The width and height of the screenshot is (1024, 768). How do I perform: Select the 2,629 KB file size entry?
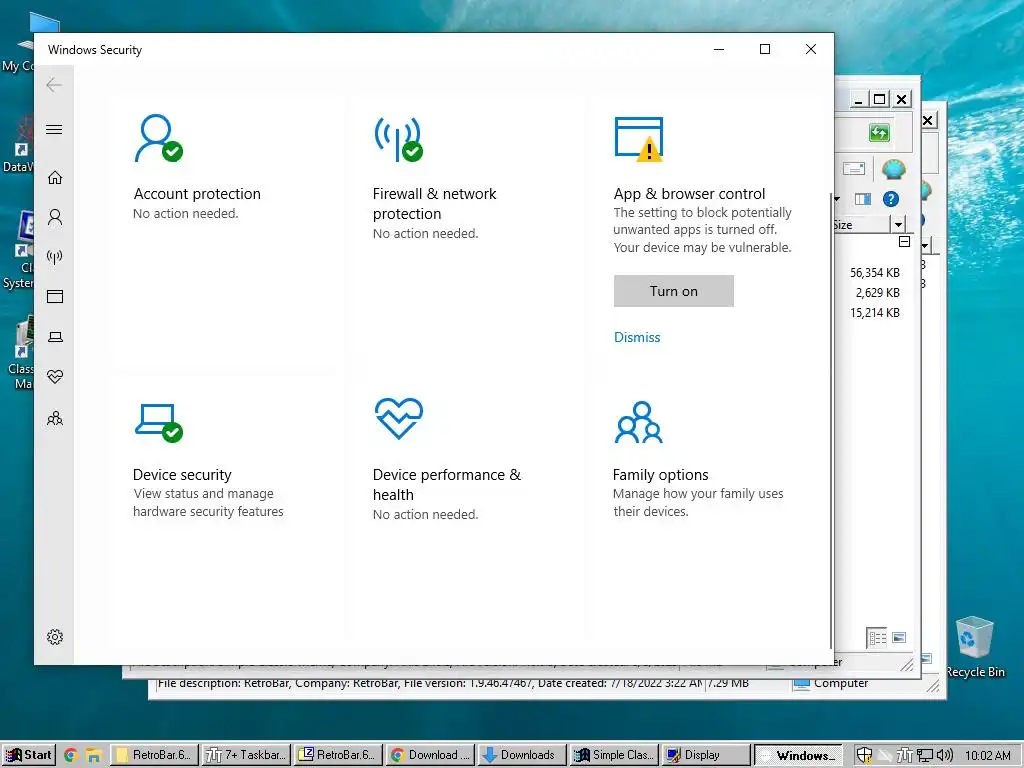coord(878,293)
